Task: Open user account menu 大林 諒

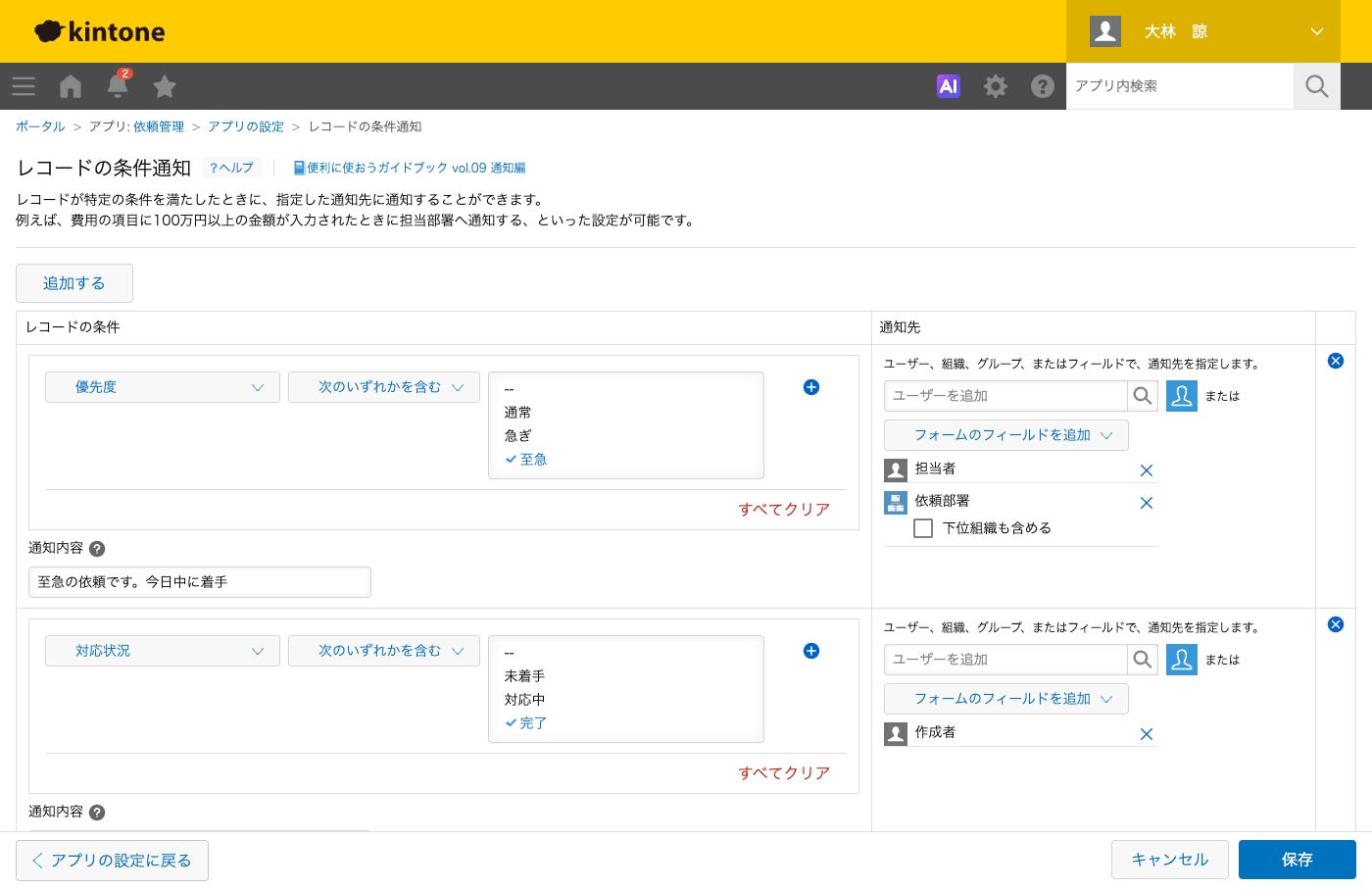Action: coord(1203,31)
